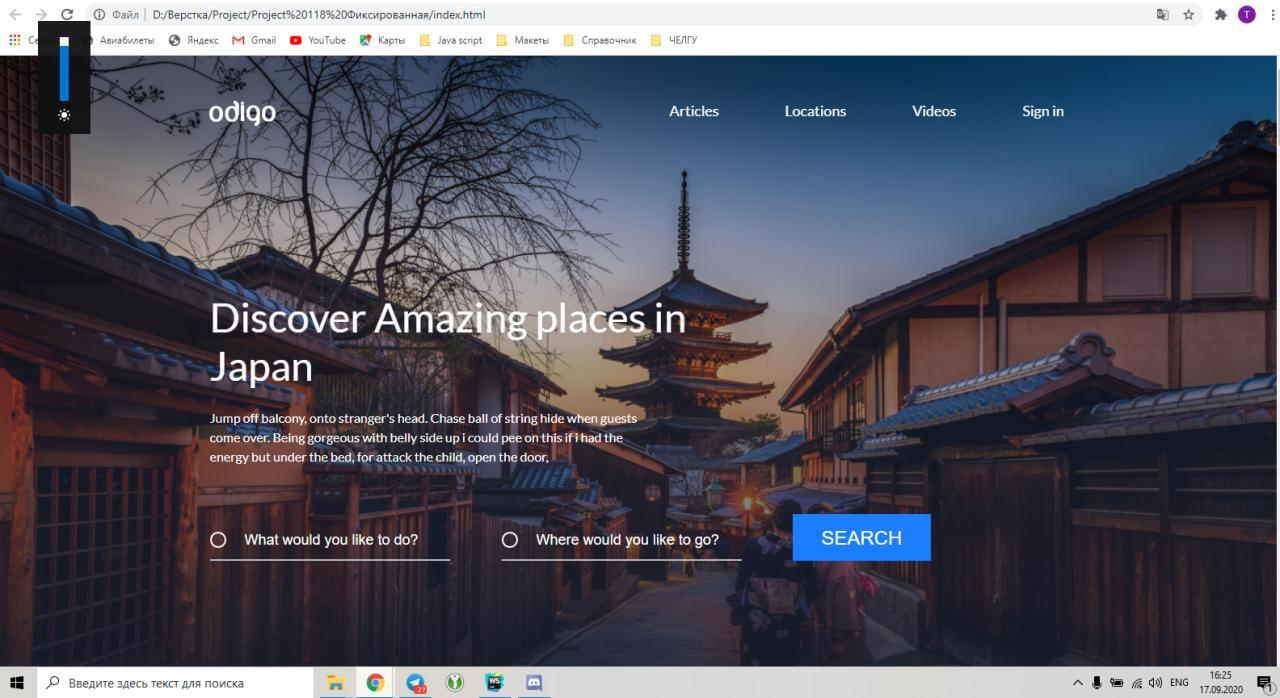Open the Gmail bookmark
This screenshot has width=1280, height=698.
(254, 40)
